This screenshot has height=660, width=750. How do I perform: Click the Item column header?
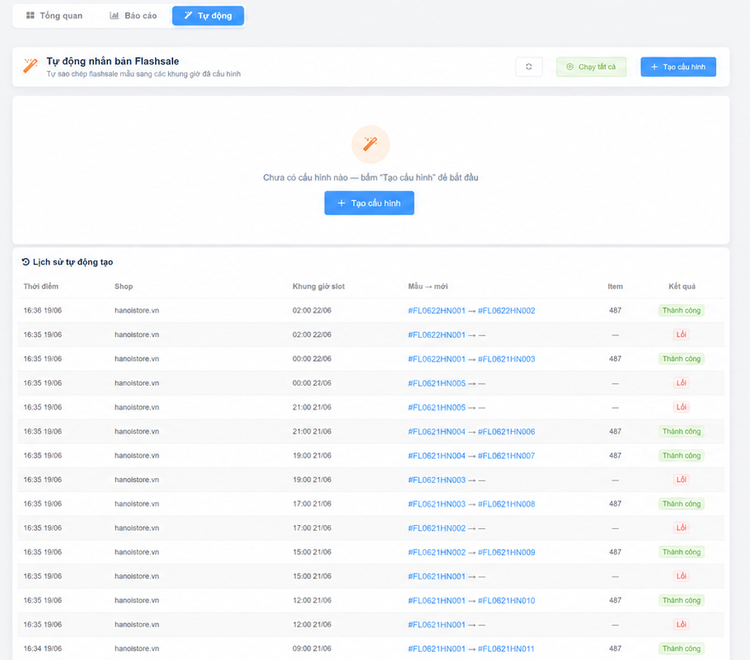(615, 286)
